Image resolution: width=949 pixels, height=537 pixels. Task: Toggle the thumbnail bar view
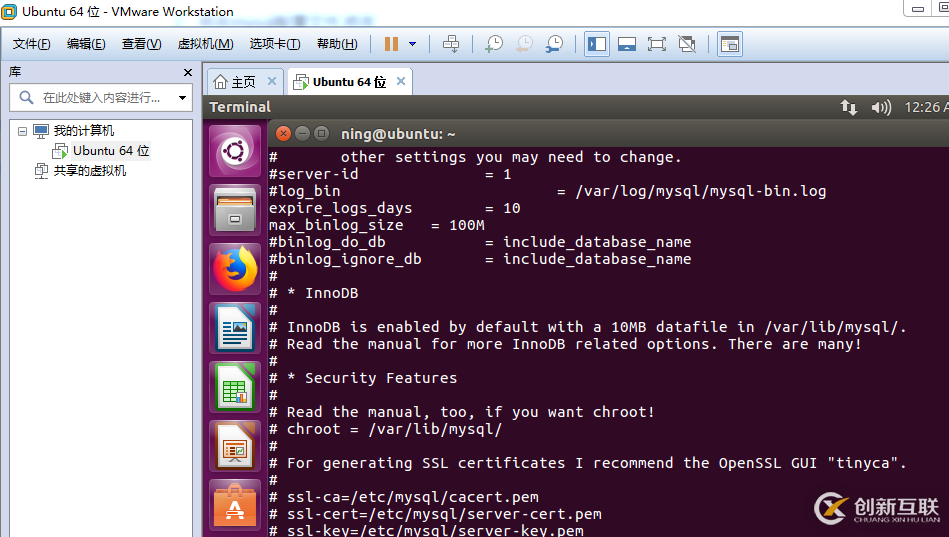point(626,44)
